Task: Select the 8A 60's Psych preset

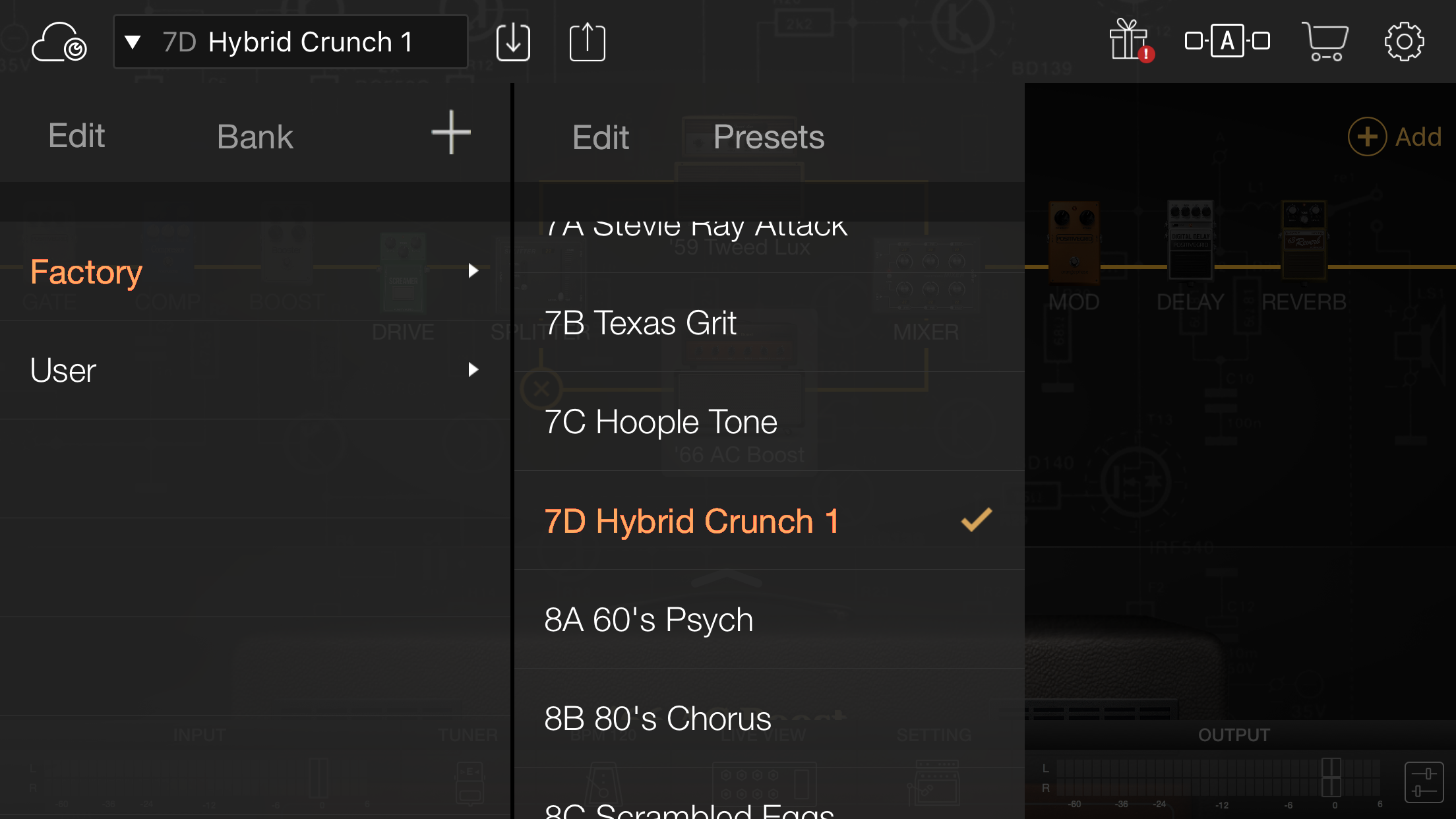Action: pos(648,620)
